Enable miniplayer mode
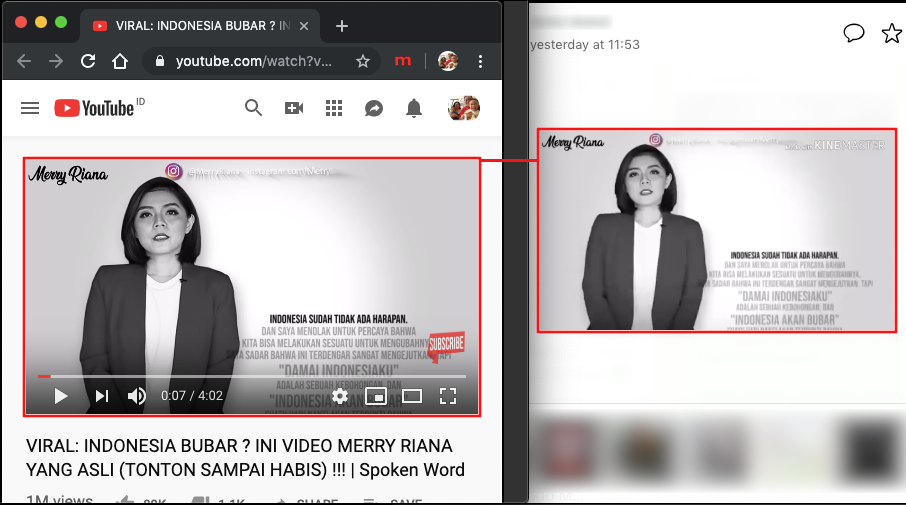The width and height of the screenshot is (906, 505). pyautogui.click(x=376, y=396)
